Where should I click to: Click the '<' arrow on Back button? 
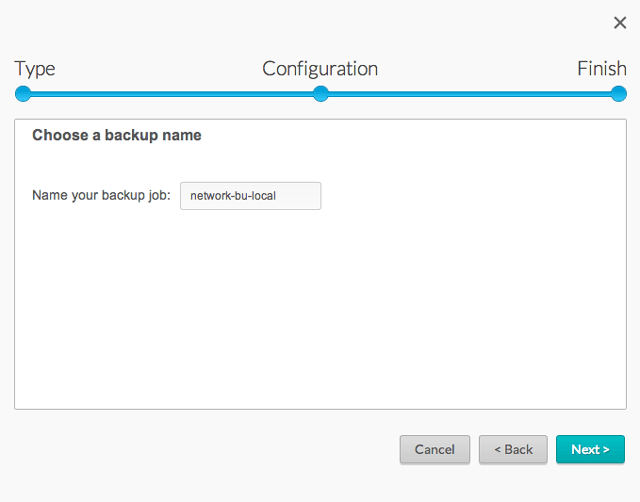(x=497, y=450)
